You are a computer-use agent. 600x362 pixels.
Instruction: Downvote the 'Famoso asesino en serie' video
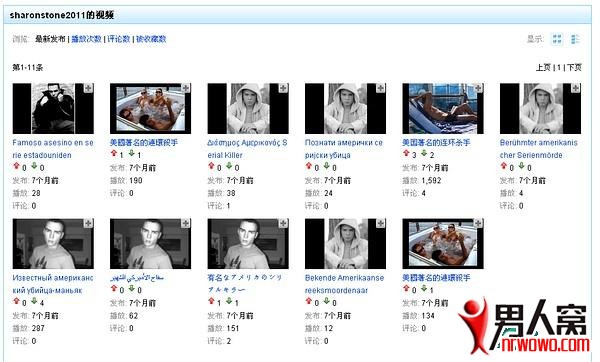click(34, 166)
